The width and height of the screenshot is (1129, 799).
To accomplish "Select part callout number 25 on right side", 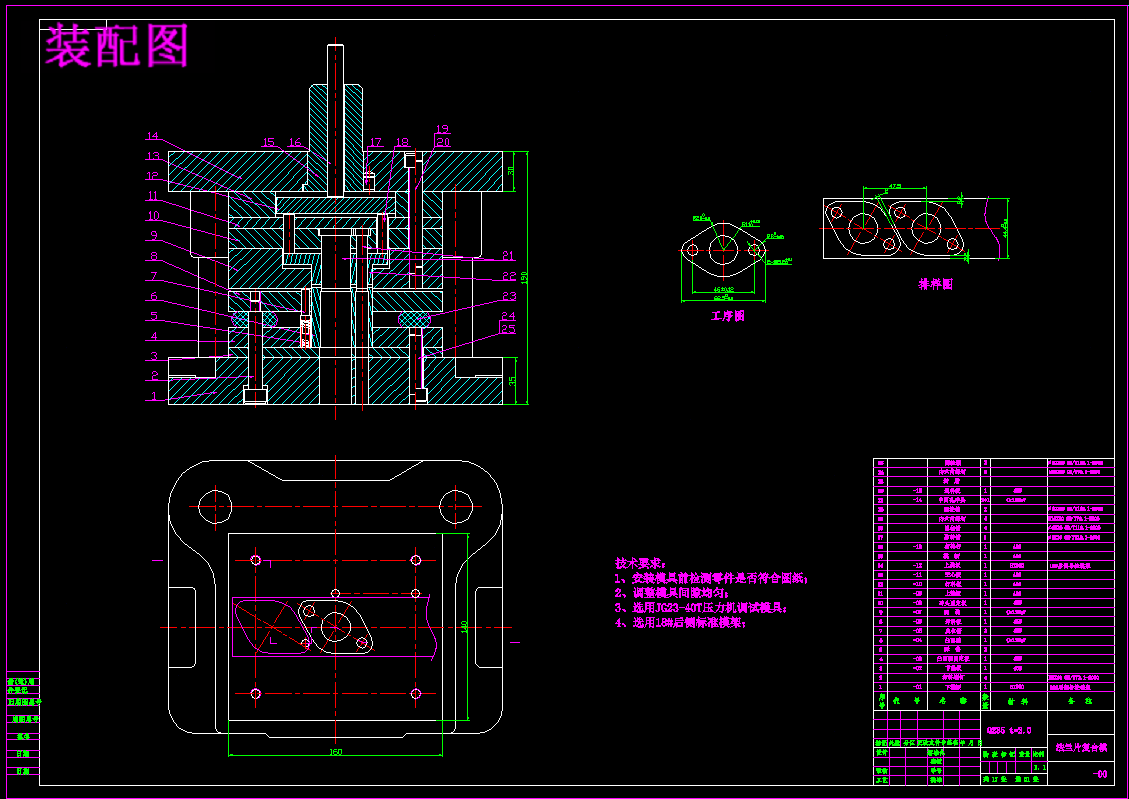I will [508, 329].
